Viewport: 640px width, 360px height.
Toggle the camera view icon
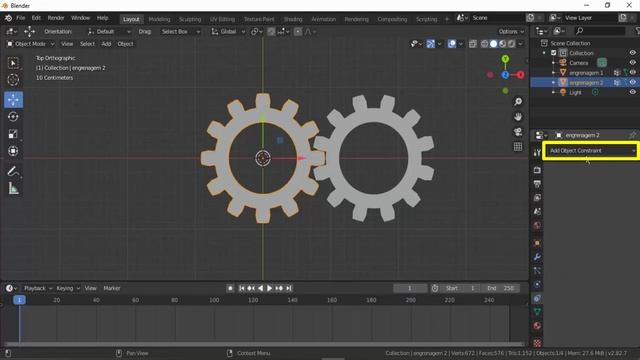click(518, 132)
